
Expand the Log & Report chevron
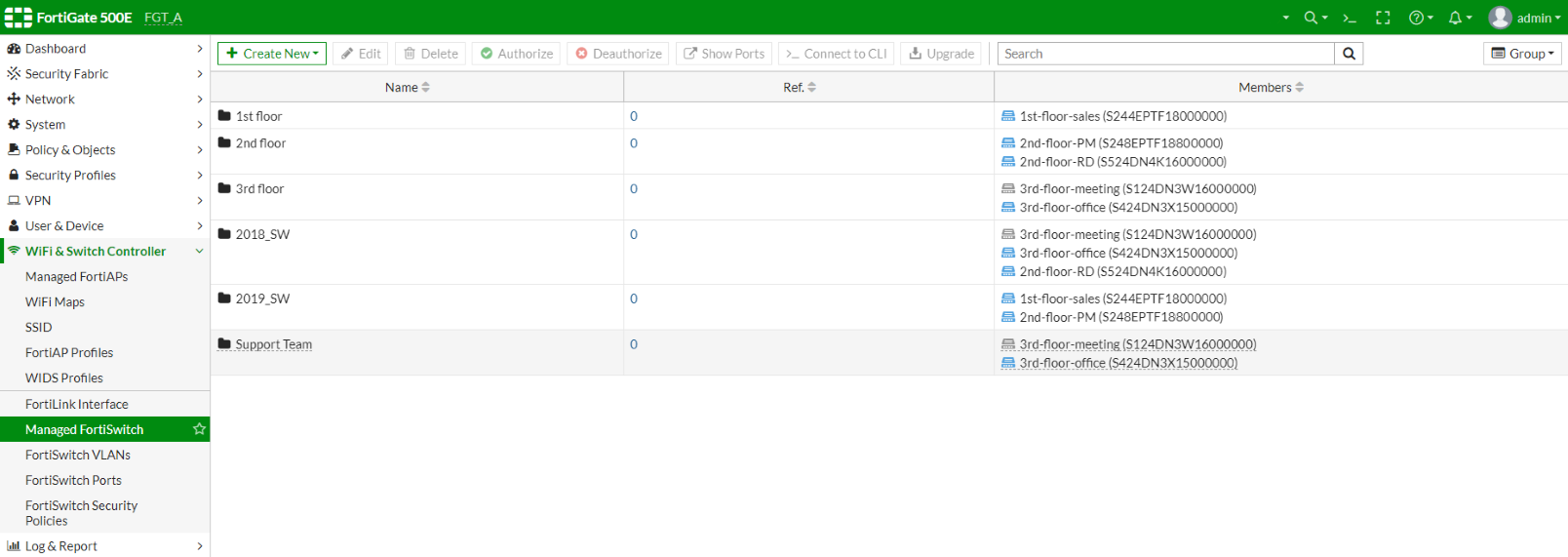pos(199,546)
